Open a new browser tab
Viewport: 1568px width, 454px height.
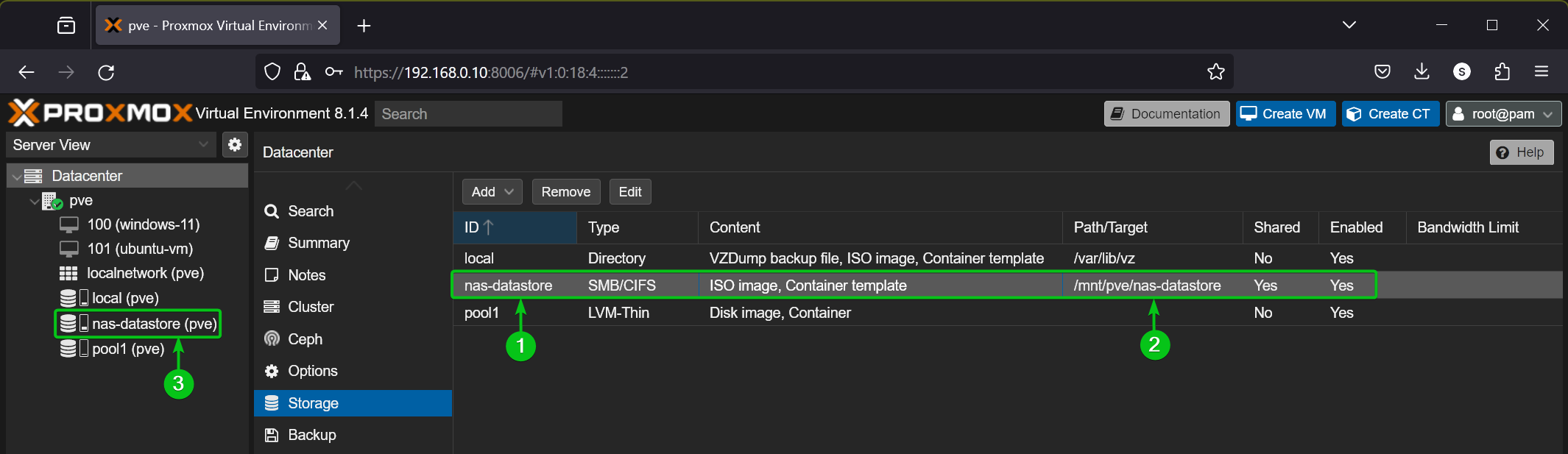click(364, 26)
